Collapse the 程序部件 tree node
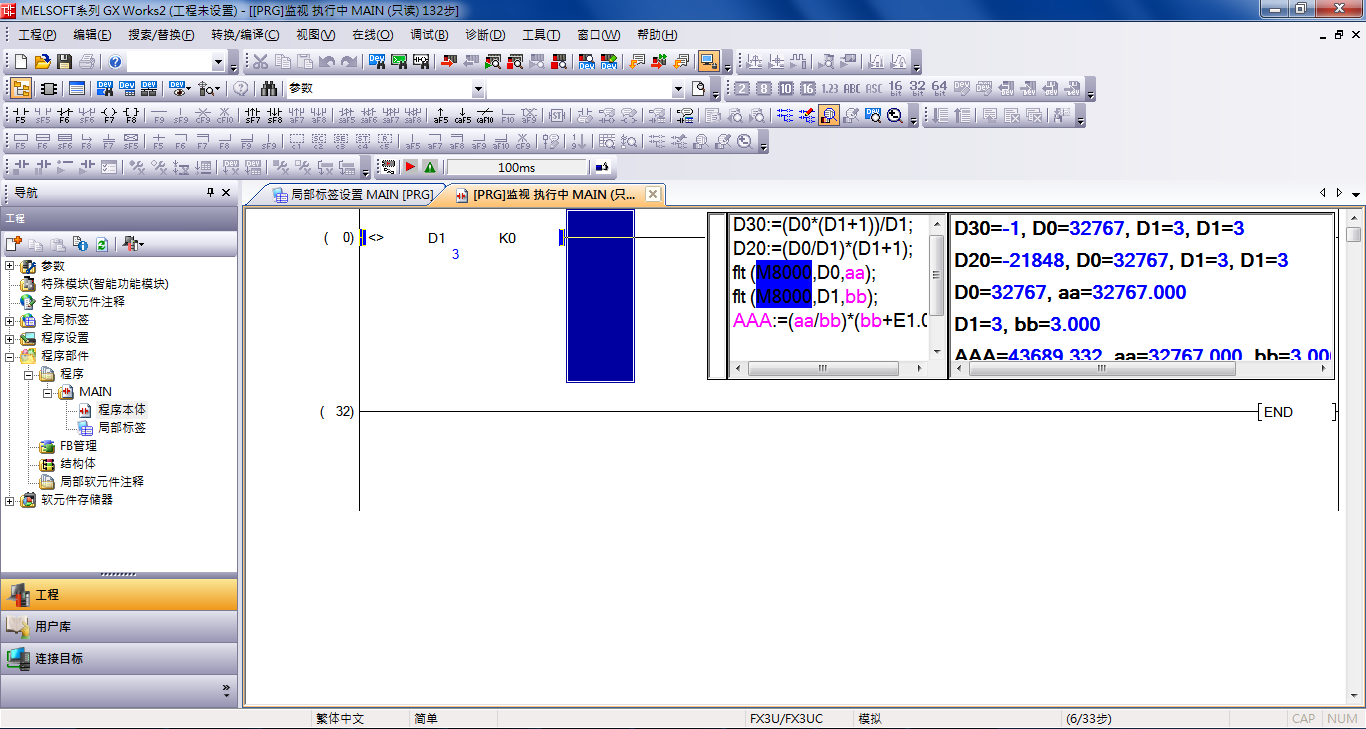 (x=10, y=356)
